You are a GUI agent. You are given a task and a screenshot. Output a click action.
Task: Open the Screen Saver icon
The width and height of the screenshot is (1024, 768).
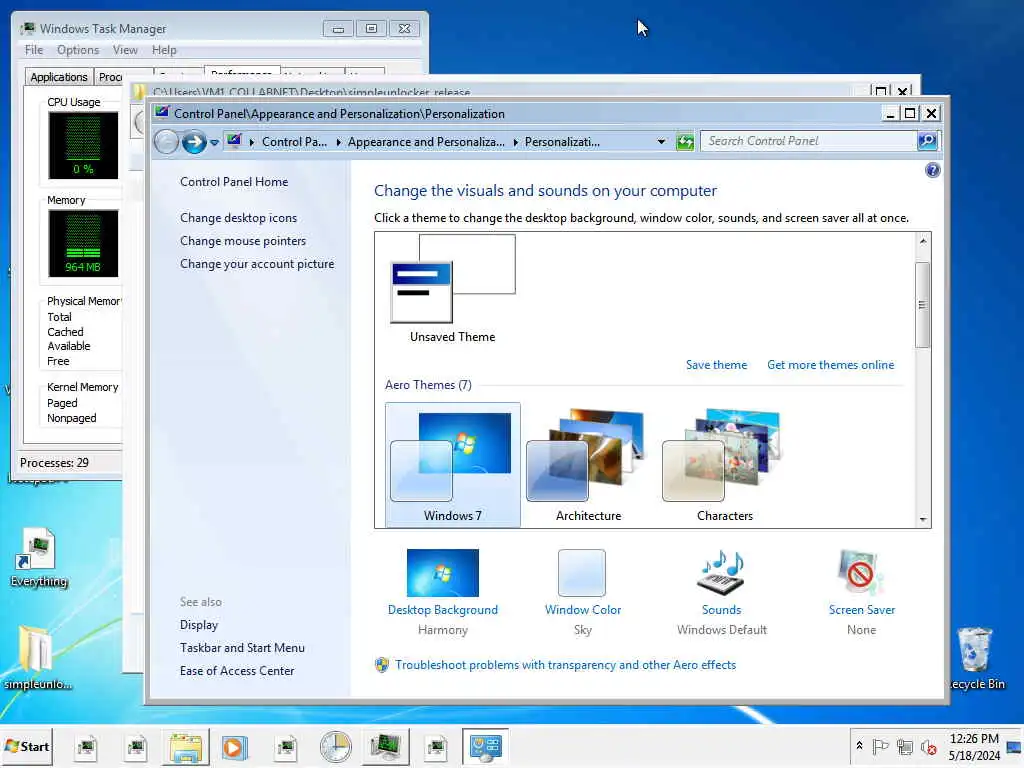pyautogui.click(x=861, y=573)
